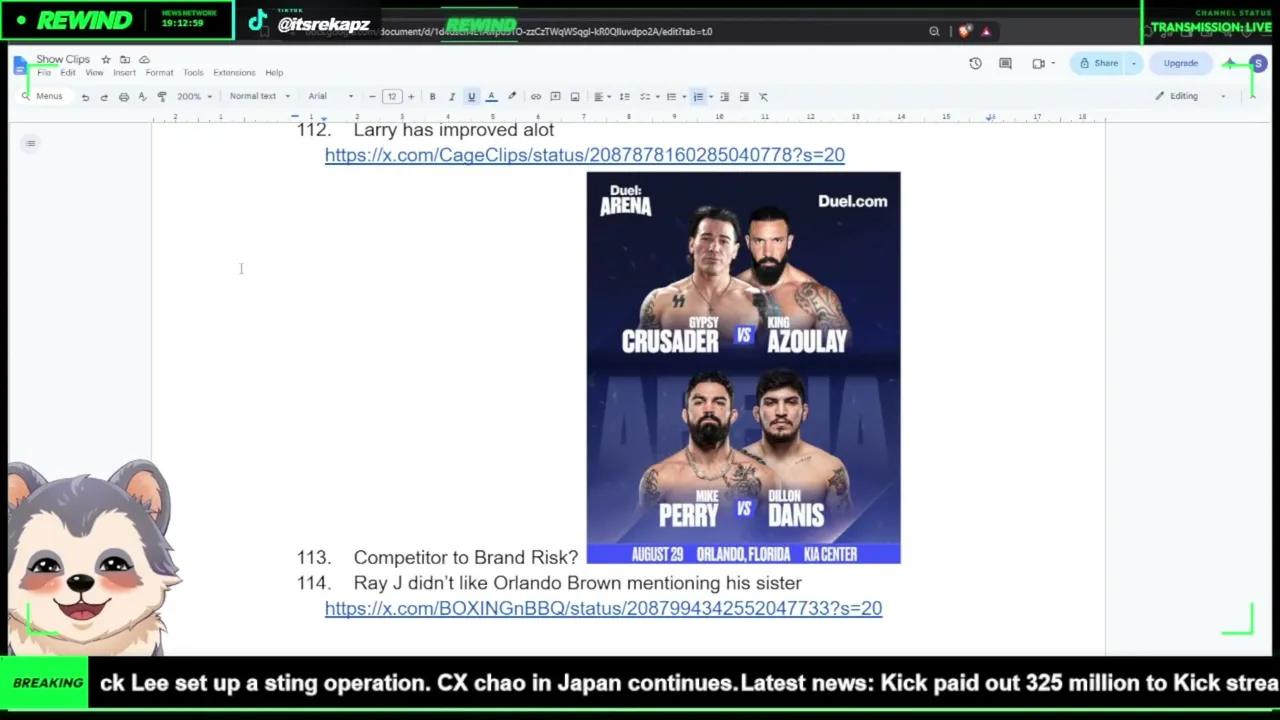Open the Extensions menu
Image resolution: width=1280 pixels, height=720 pixels.
click(x=234, y=73)
